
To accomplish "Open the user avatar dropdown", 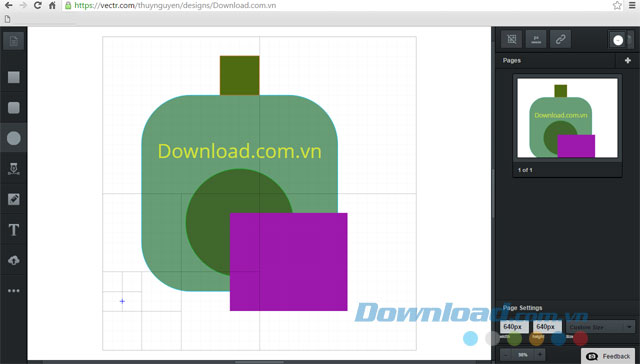I will pyautogui.click(x=620, y=40).
